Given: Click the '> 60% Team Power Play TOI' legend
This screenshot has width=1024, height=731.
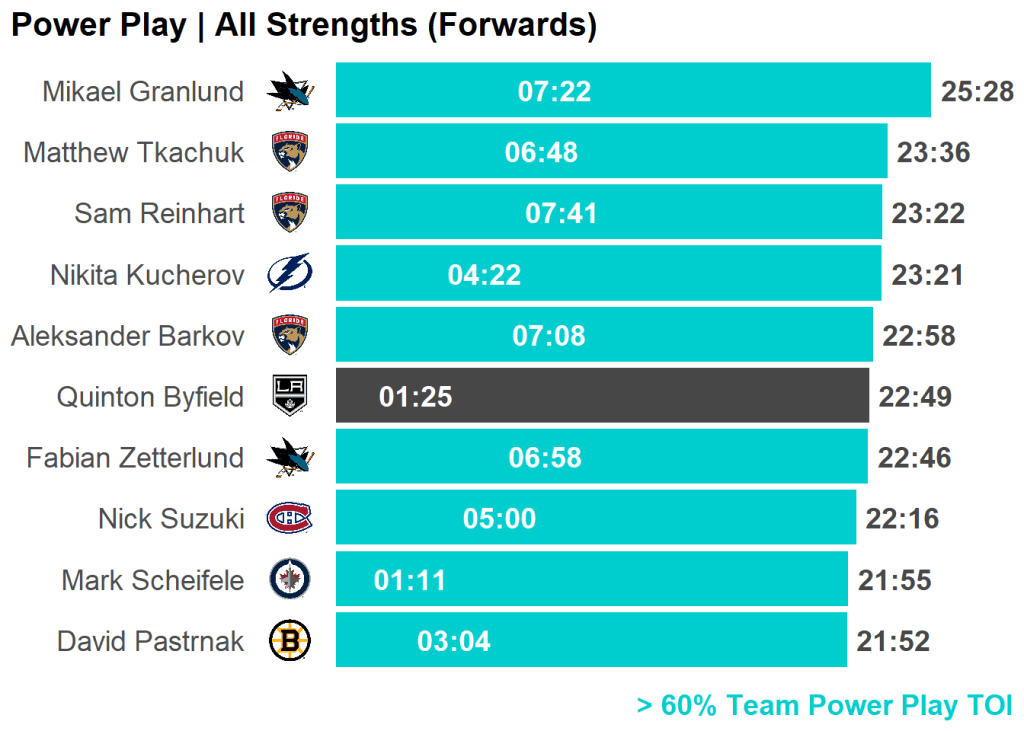Looking at the screenshot, I should 824,705.
